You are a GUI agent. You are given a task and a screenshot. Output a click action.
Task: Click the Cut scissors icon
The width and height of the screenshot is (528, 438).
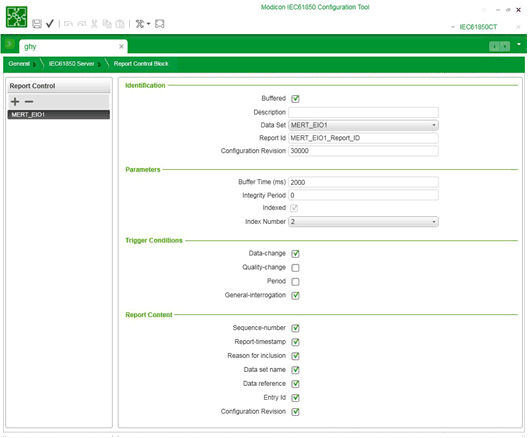click(94, 24)
